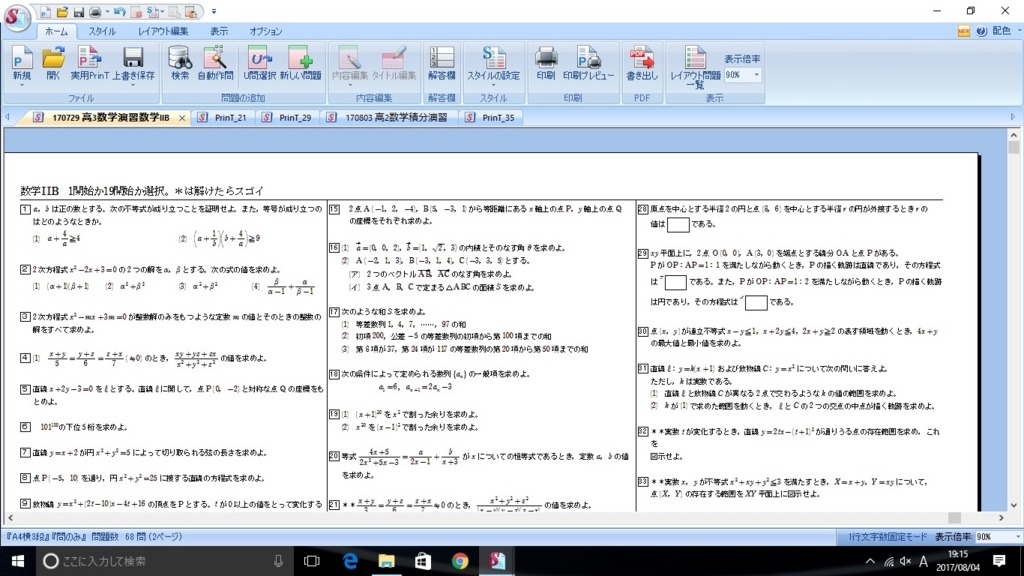Viewport: 1024px width, 576px height.
Task: Click 内容編集 content edit button
Action: [x=349, y=63]
